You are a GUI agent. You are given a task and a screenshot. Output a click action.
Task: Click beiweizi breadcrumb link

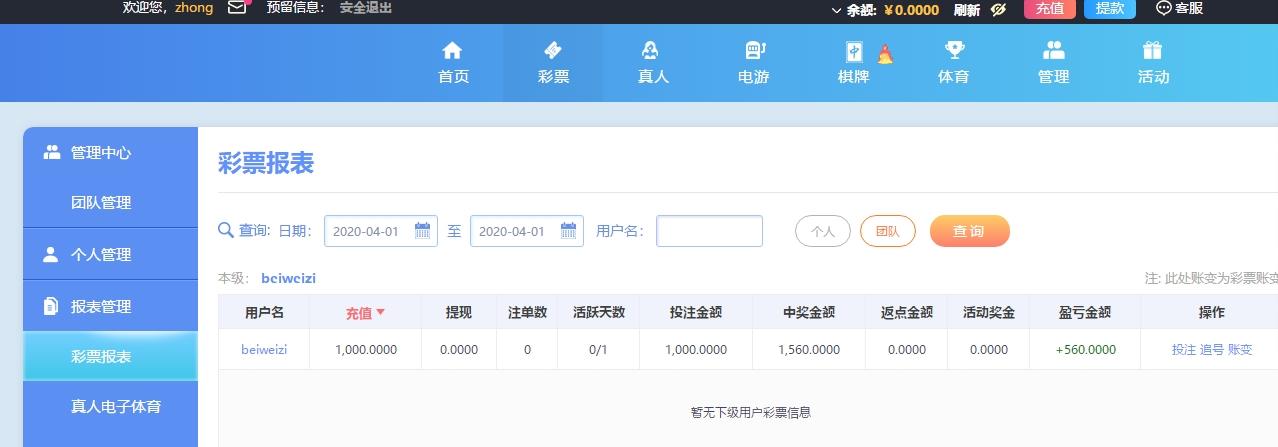coord(288,278)
